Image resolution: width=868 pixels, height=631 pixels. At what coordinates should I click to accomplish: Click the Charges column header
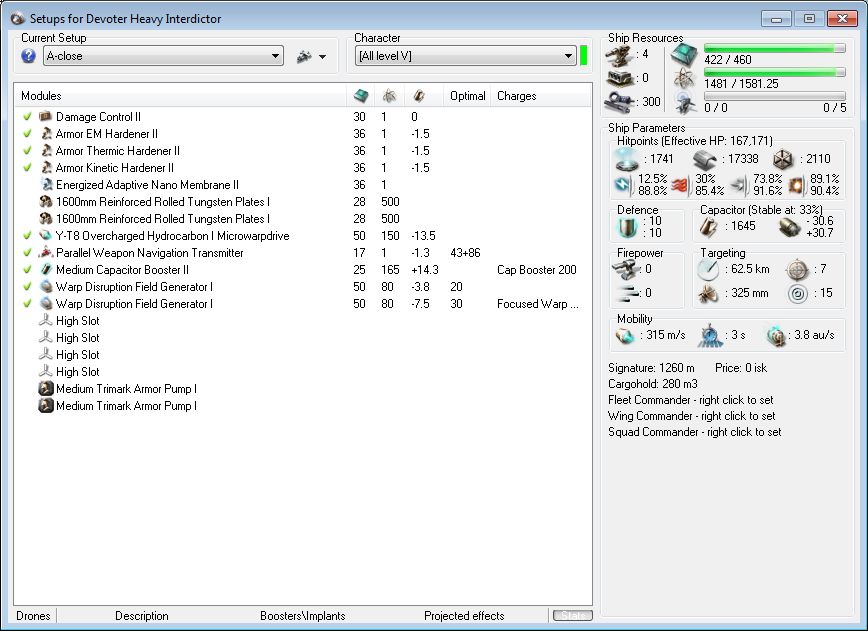pos(541,96)
